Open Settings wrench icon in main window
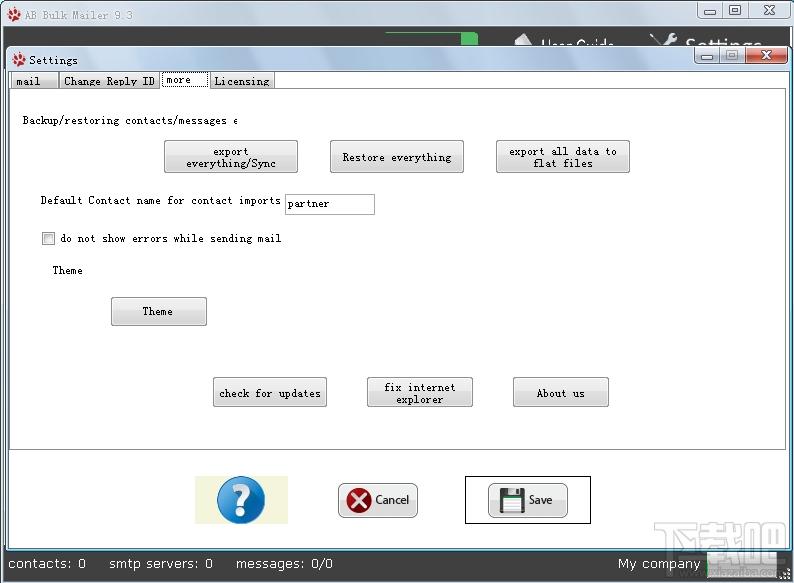Screen dimensions: 794x583 (x=663, y=40)
